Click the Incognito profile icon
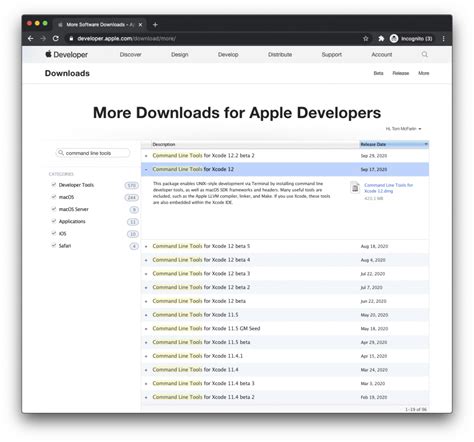The image size is (474, 442). (x=394, y=39)
